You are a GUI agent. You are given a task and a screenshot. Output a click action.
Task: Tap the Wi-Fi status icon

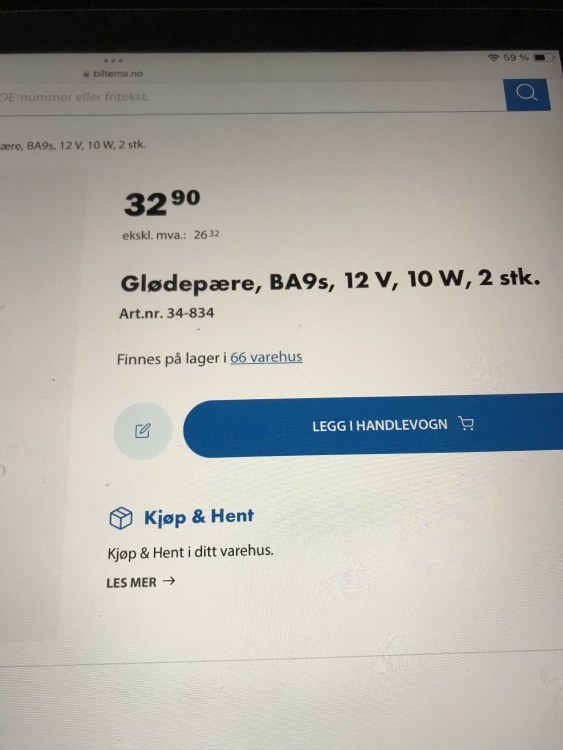(493, 58)
